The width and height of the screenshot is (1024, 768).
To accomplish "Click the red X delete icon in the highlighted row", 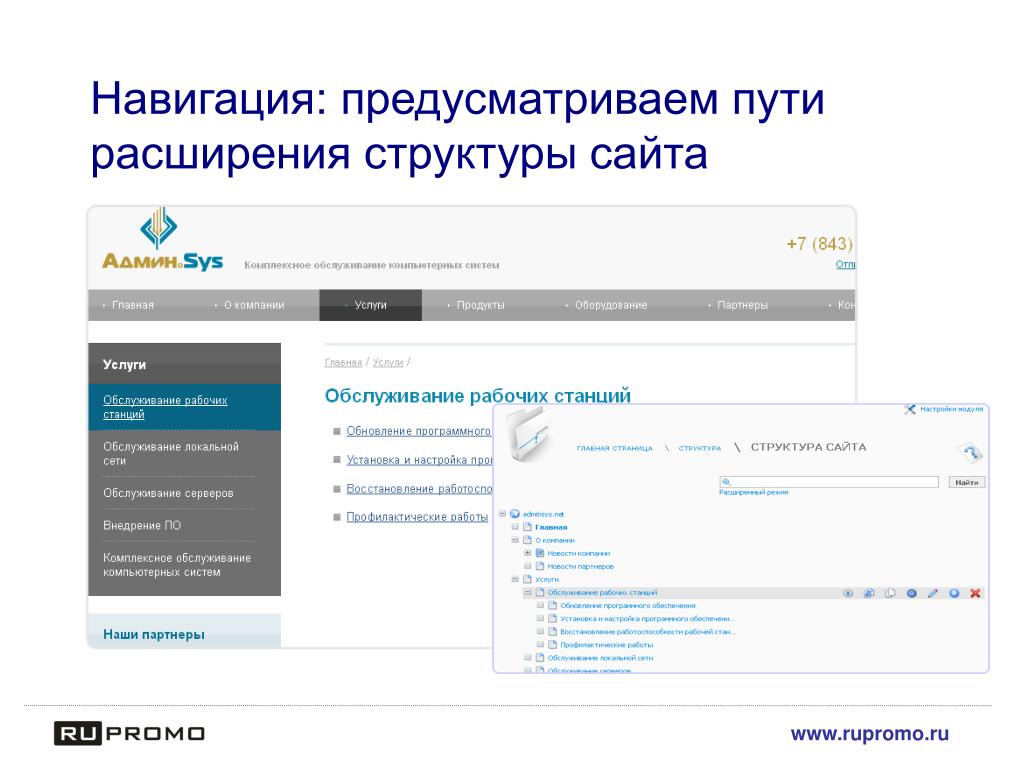I will (x=975, y=593).
